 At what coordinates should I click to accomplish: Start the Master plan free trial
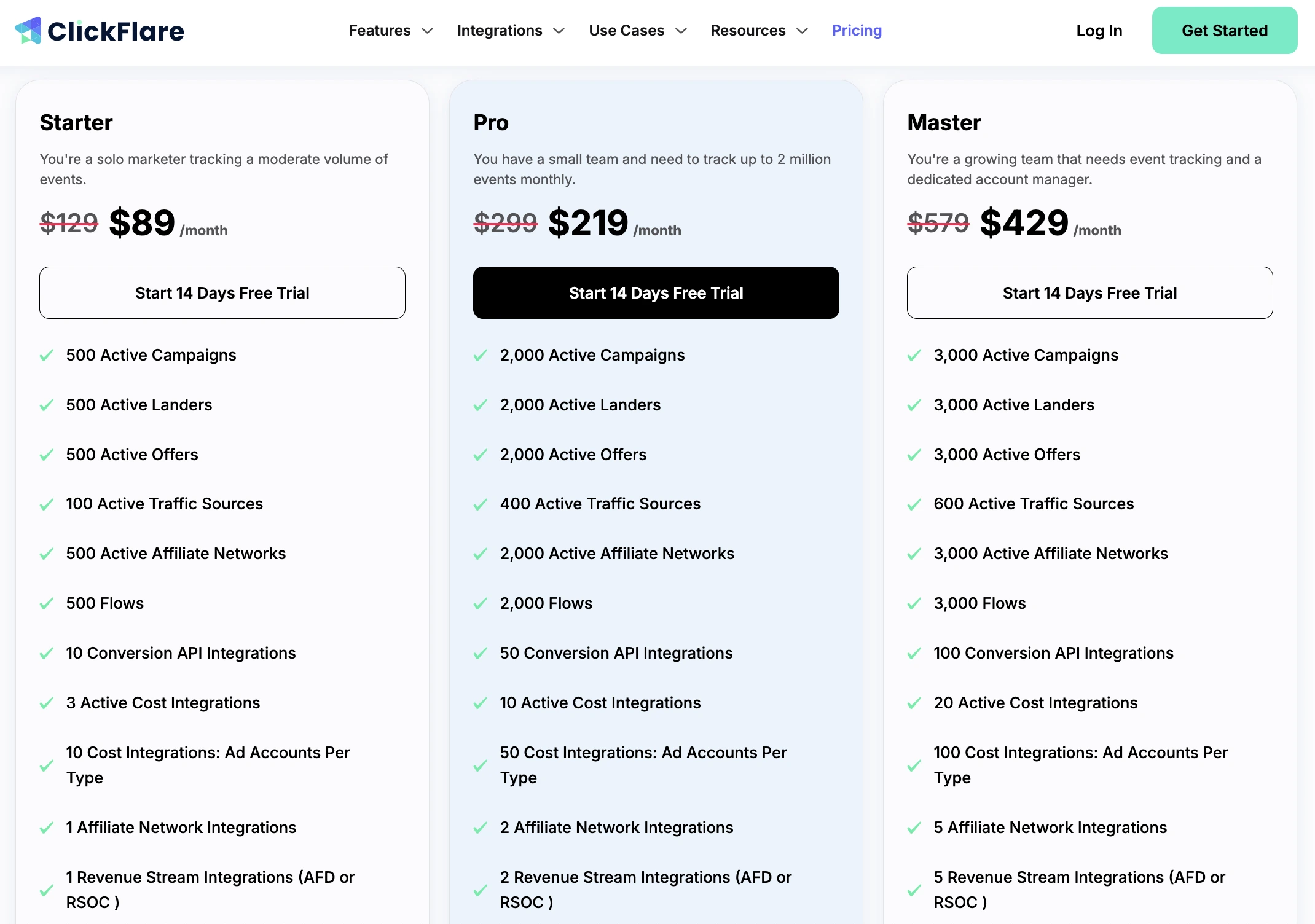pos(1090,293)
